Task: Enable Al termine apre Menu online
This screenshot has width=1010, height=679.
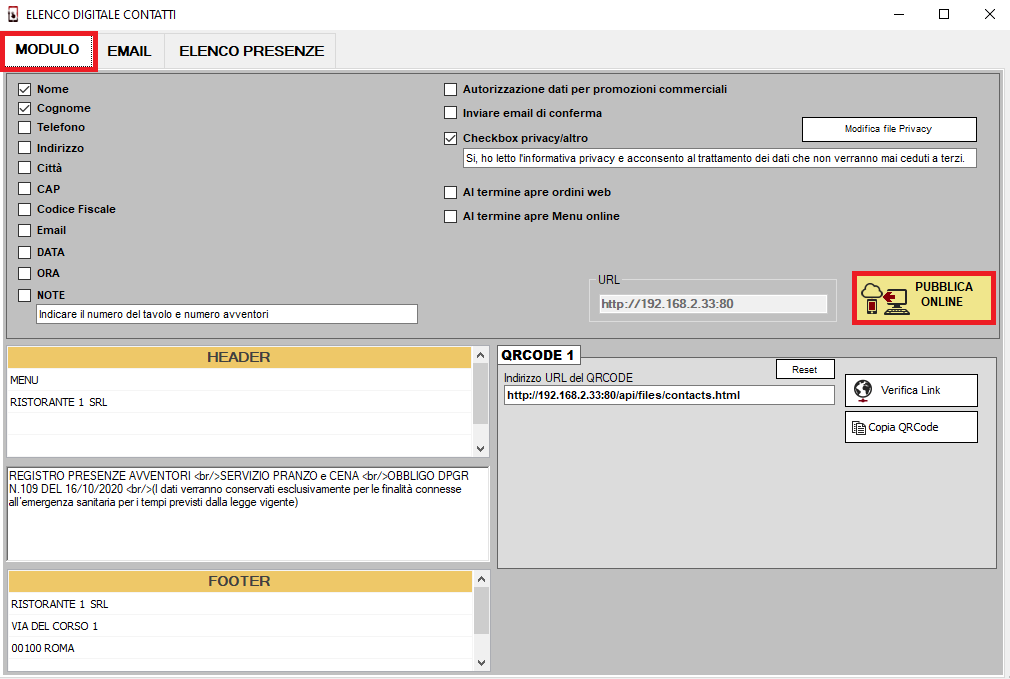Action: [451, 216]
